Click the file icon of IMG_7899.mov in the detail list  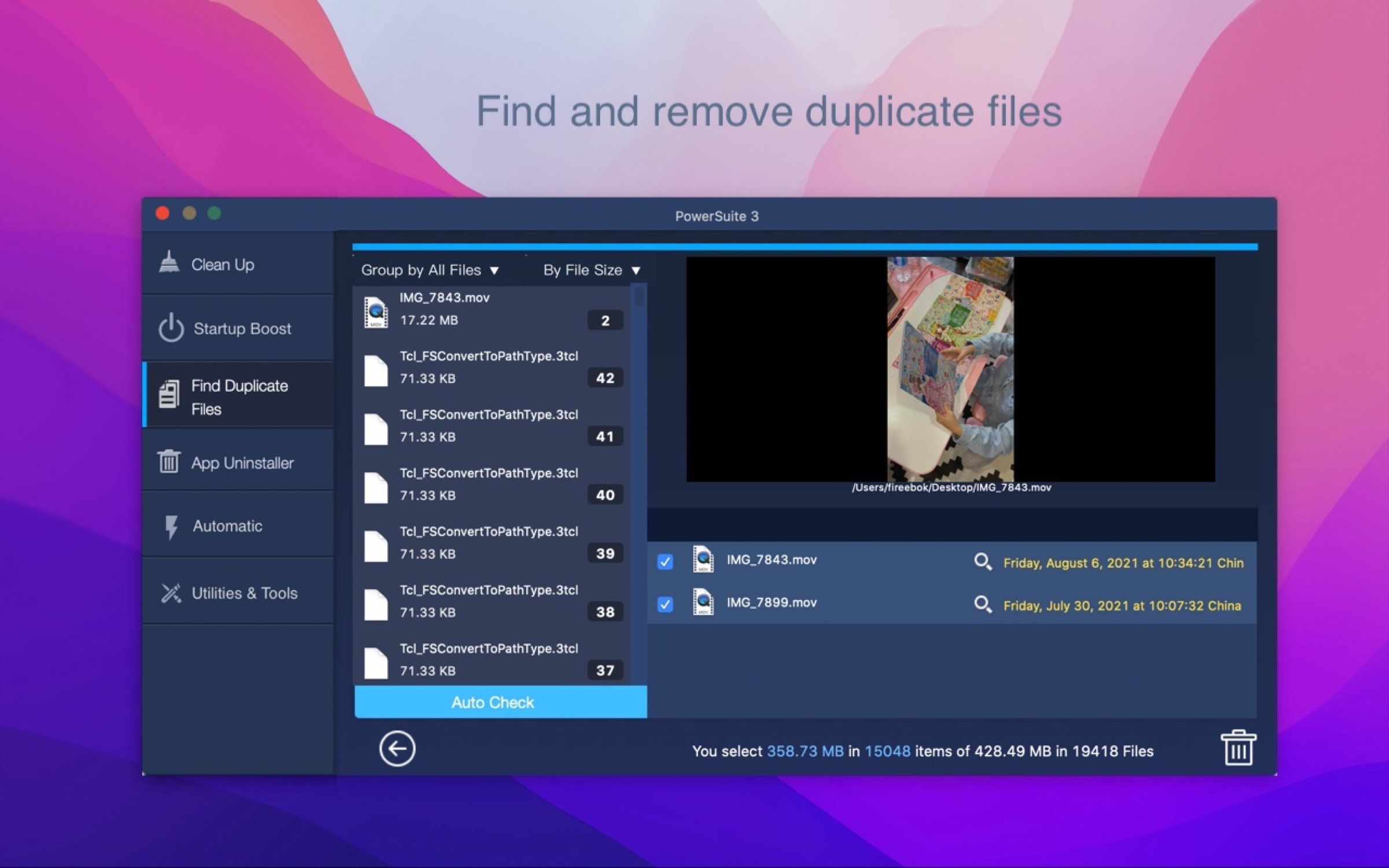point(703,602)
